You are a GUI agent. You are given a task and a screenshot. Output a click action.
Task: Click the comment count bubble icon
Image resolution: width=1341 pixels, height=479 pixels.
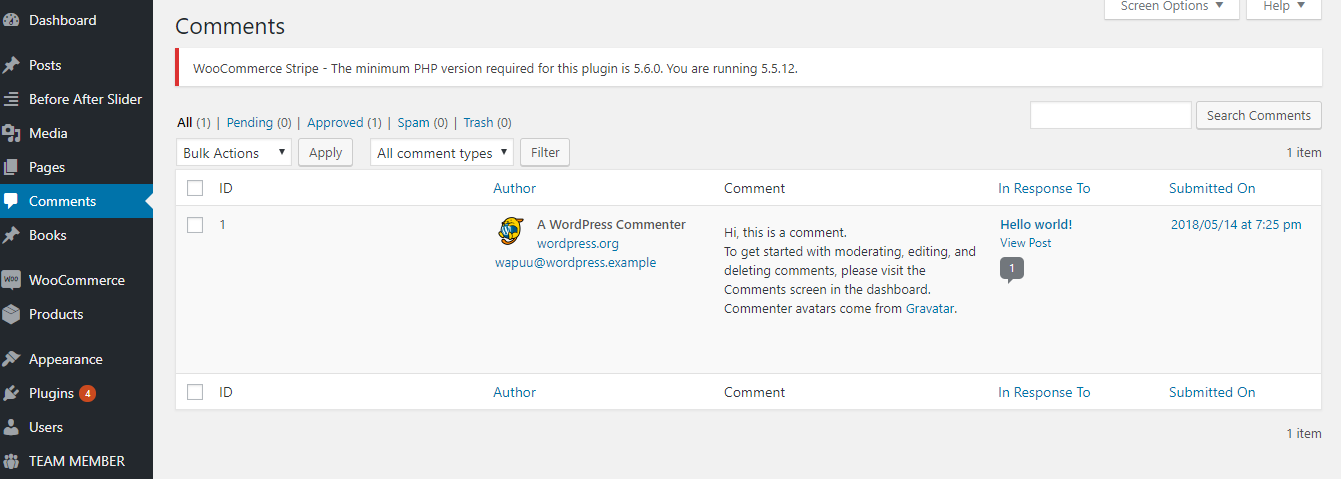click(x=1011, y=268)
